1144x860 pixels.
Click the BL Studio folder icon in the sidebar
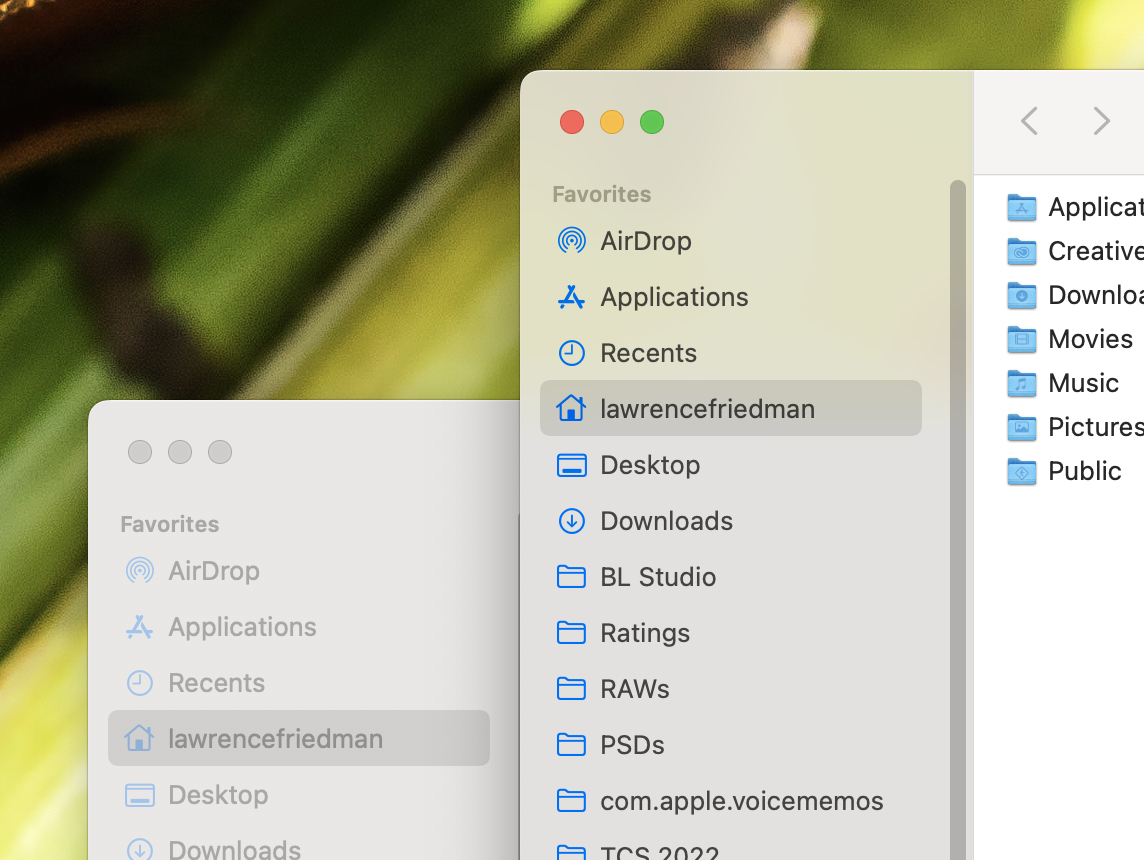[x=571, y=577]
